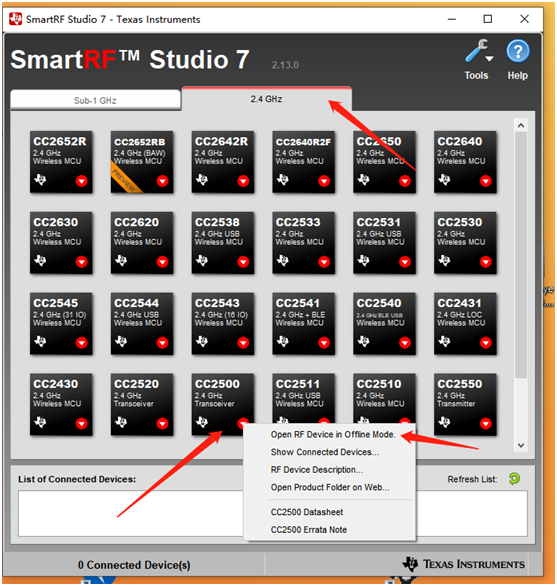Select the CC2550 Transmitter tile

point(465,404)
